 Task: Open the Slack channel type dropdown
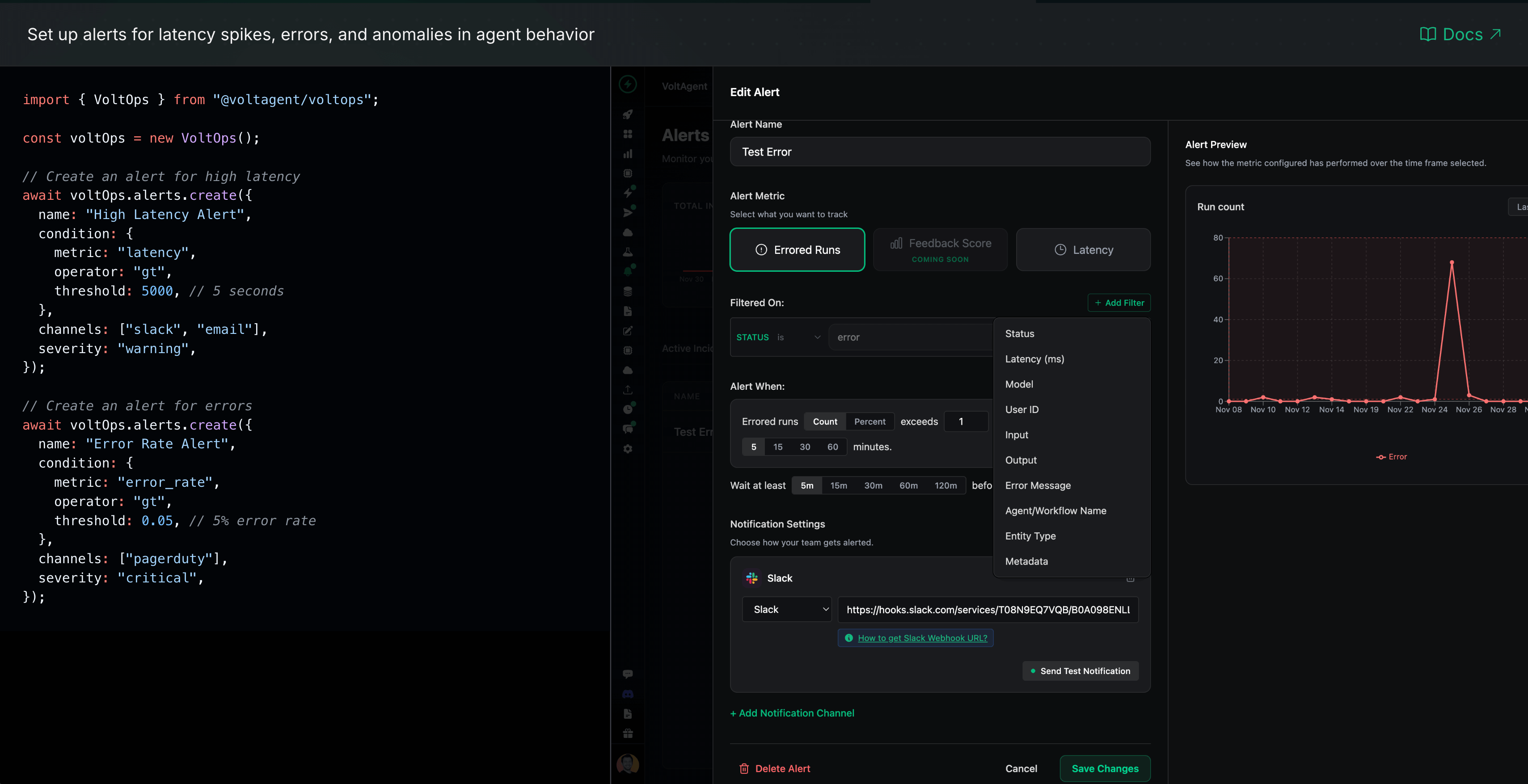tap(786, 609)
